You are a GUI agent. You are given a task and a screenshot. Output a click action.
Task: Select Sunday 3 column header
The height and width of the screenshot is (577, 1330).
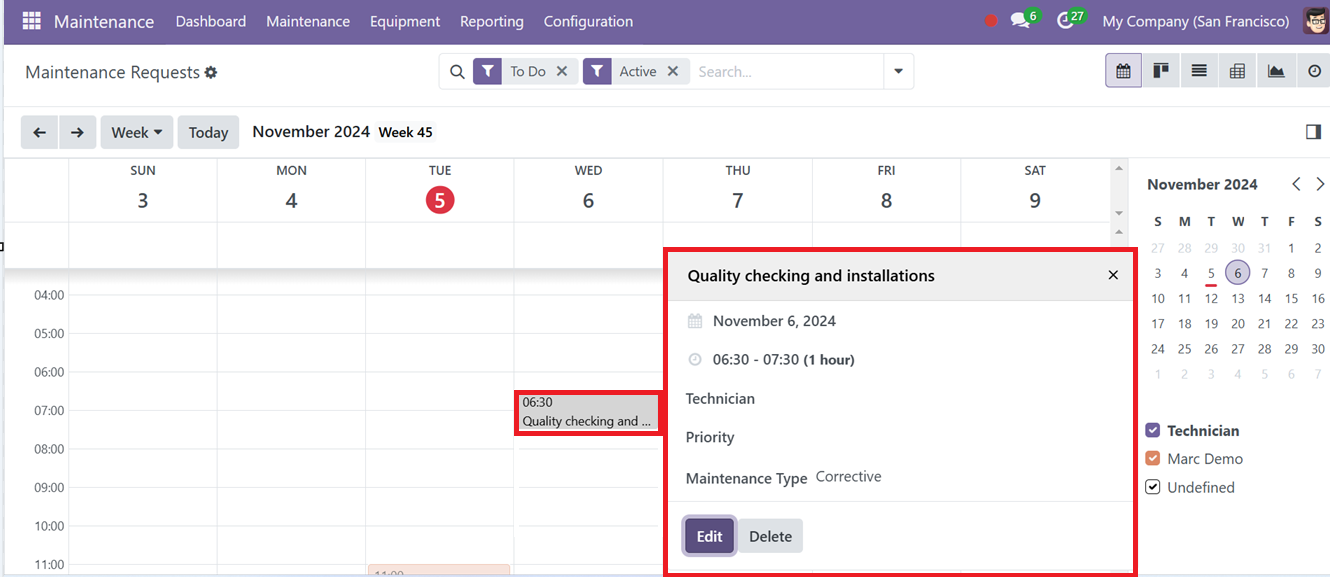[x=143, y=190]
